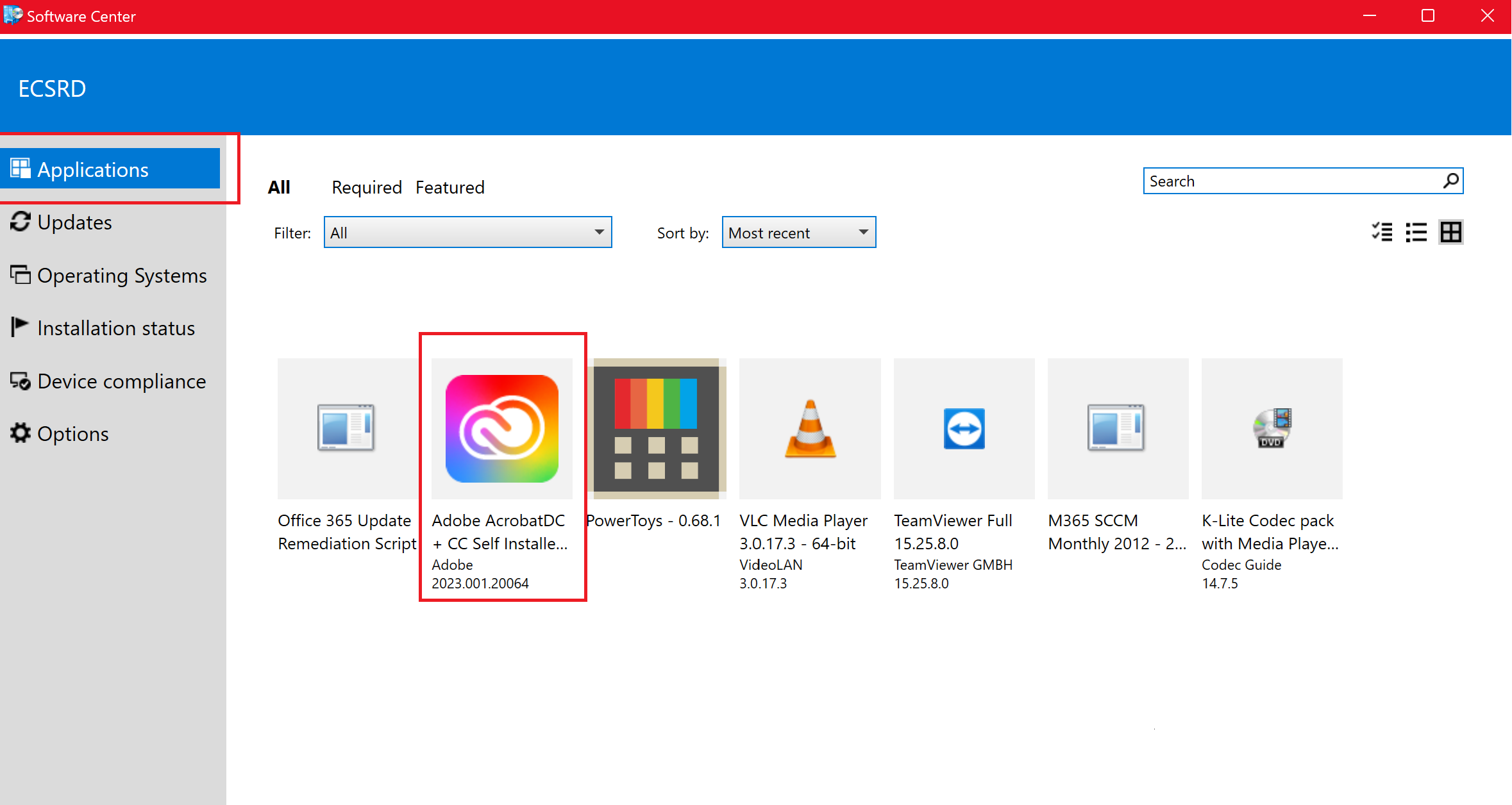The height and width of the screenshot is (805, 1512).
Task: Select K-Lite Codec pack title
Action: 1270,532
